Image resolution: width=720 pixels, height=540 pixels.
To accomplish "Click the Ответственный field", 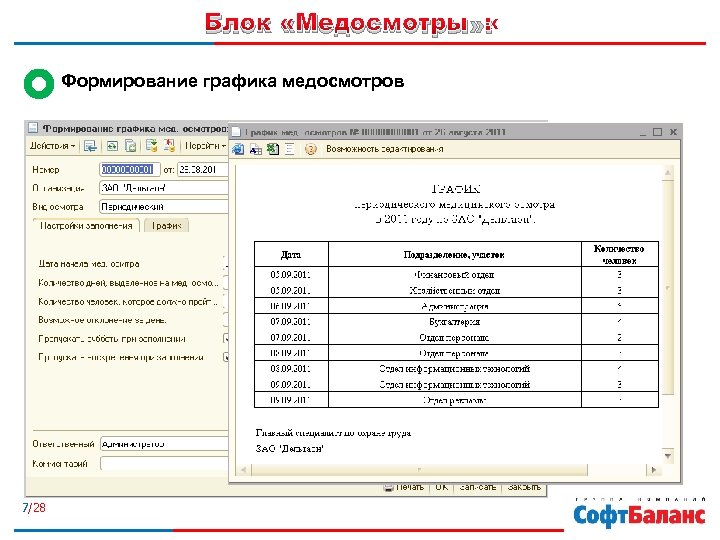I will [164, 444].
